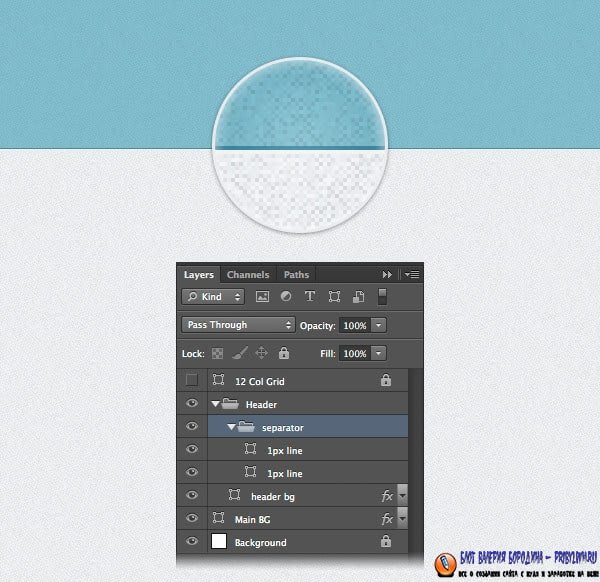Collapse the Header group triangle

point(215,404)
